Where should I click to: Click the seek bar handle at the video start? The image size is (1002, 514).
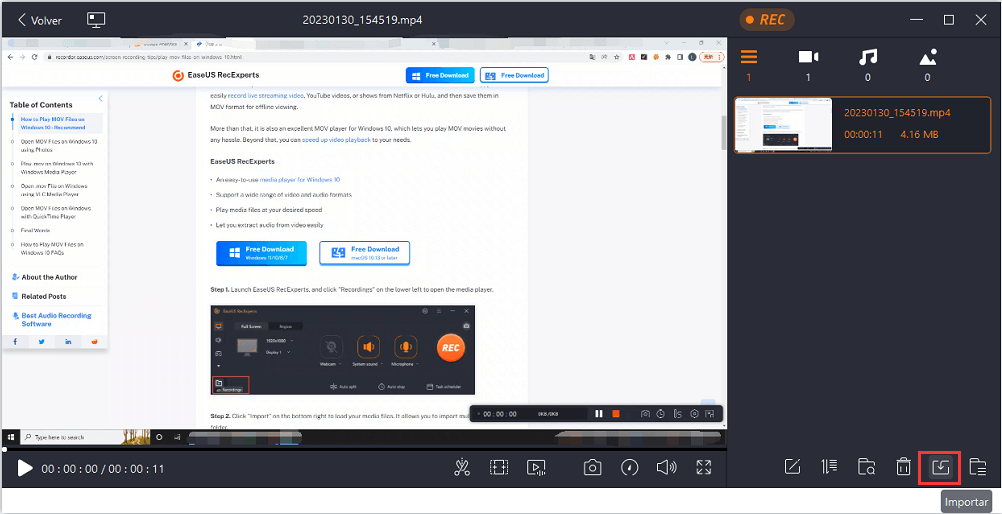[x=4, y=449]
